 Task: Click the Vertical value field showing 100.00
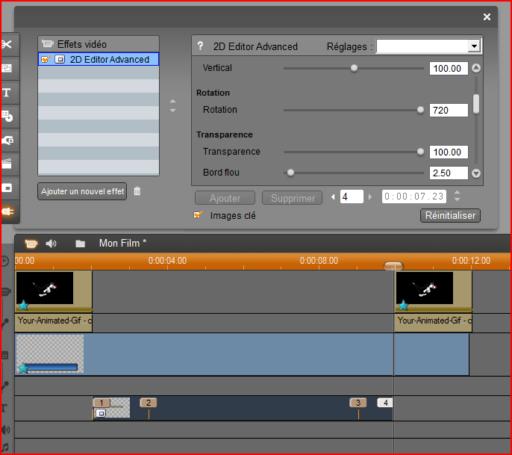pyautogui.click(x=449, y=68)
